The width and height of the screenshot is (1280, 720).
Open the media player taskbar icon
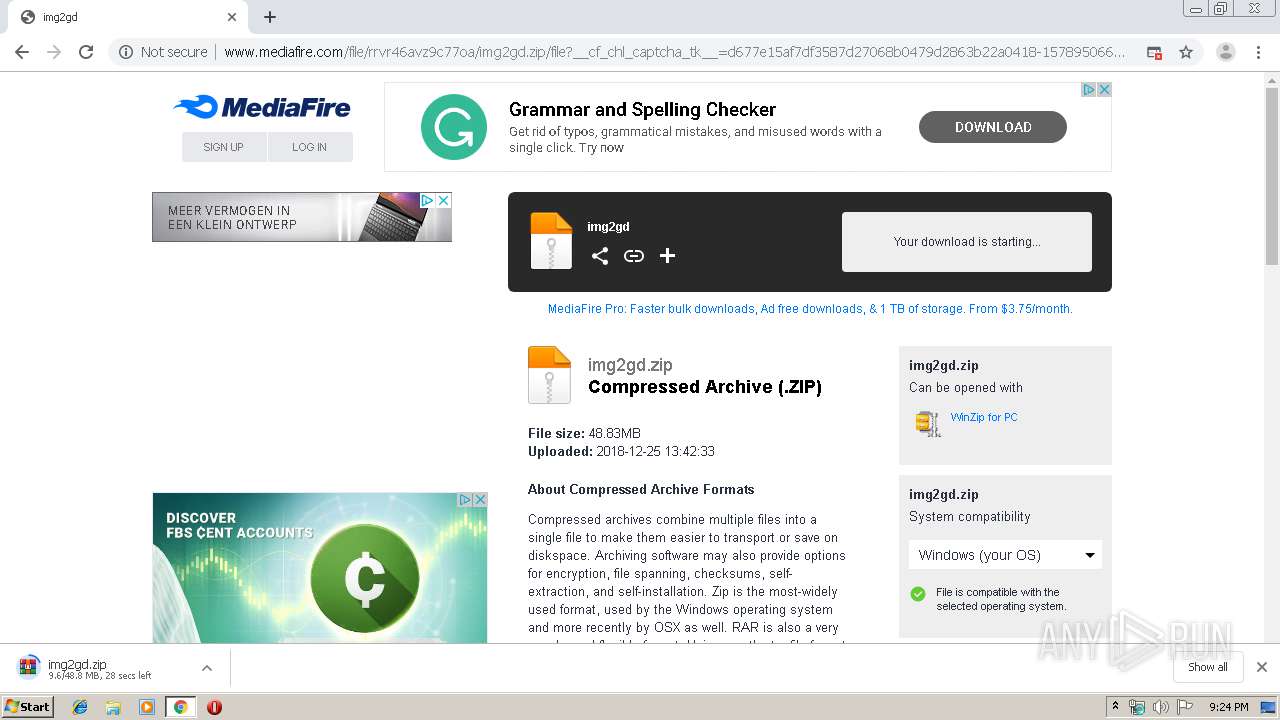click(147, 707)
